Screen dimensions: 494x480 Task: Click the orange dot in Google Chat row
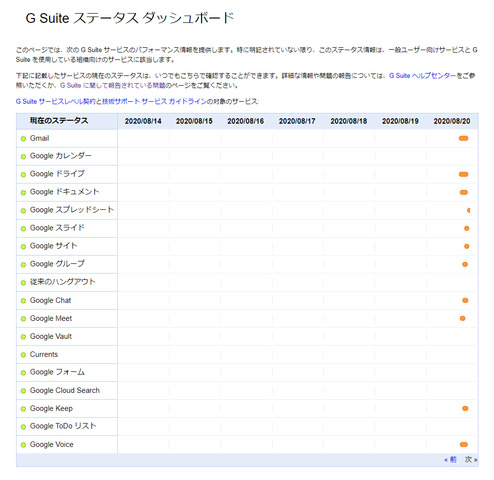465,300
